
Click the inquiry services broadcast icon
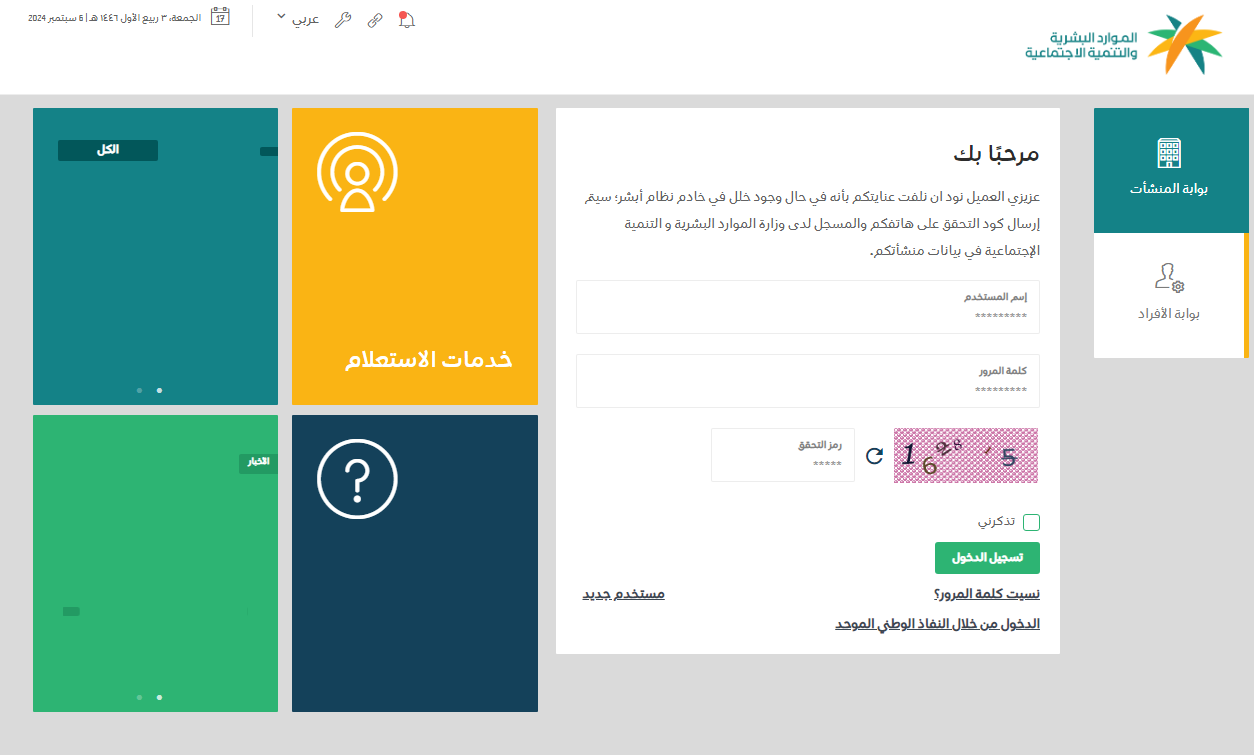pyautogui.click(x=357, y=173)
